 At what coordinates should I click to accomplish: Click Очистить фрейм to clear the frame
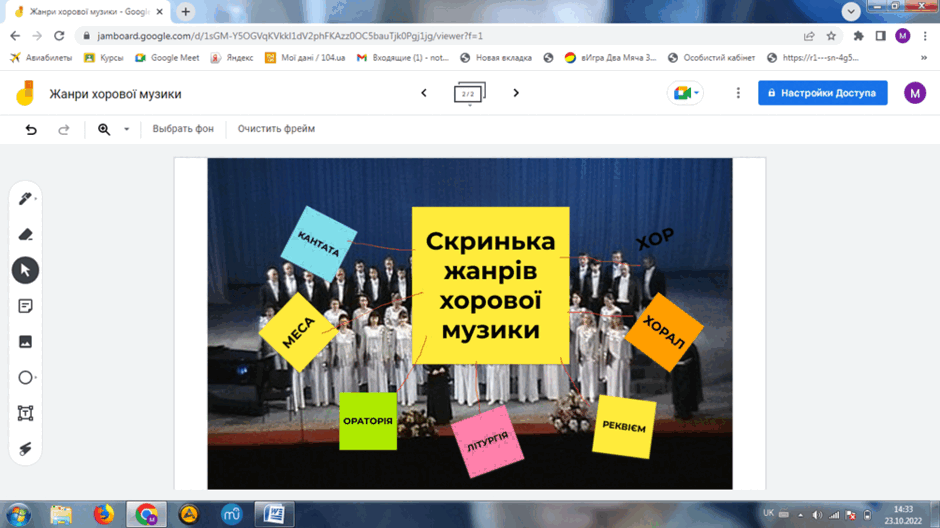click(276, 129)
